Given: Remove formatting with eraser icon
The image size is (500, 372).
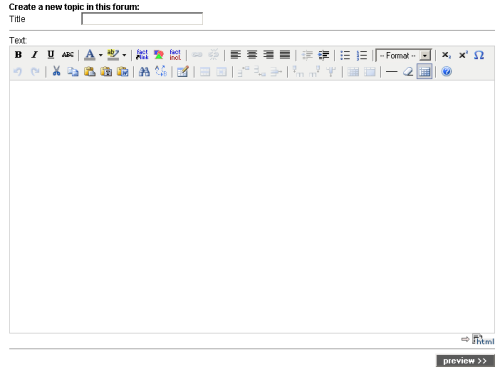Looking at the screenshot, I should [408, 72].
